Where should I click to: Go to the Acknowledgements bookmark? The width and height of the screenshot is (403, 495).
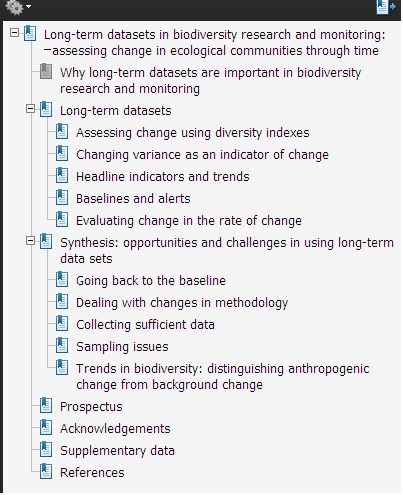click(x=115, y=429)
